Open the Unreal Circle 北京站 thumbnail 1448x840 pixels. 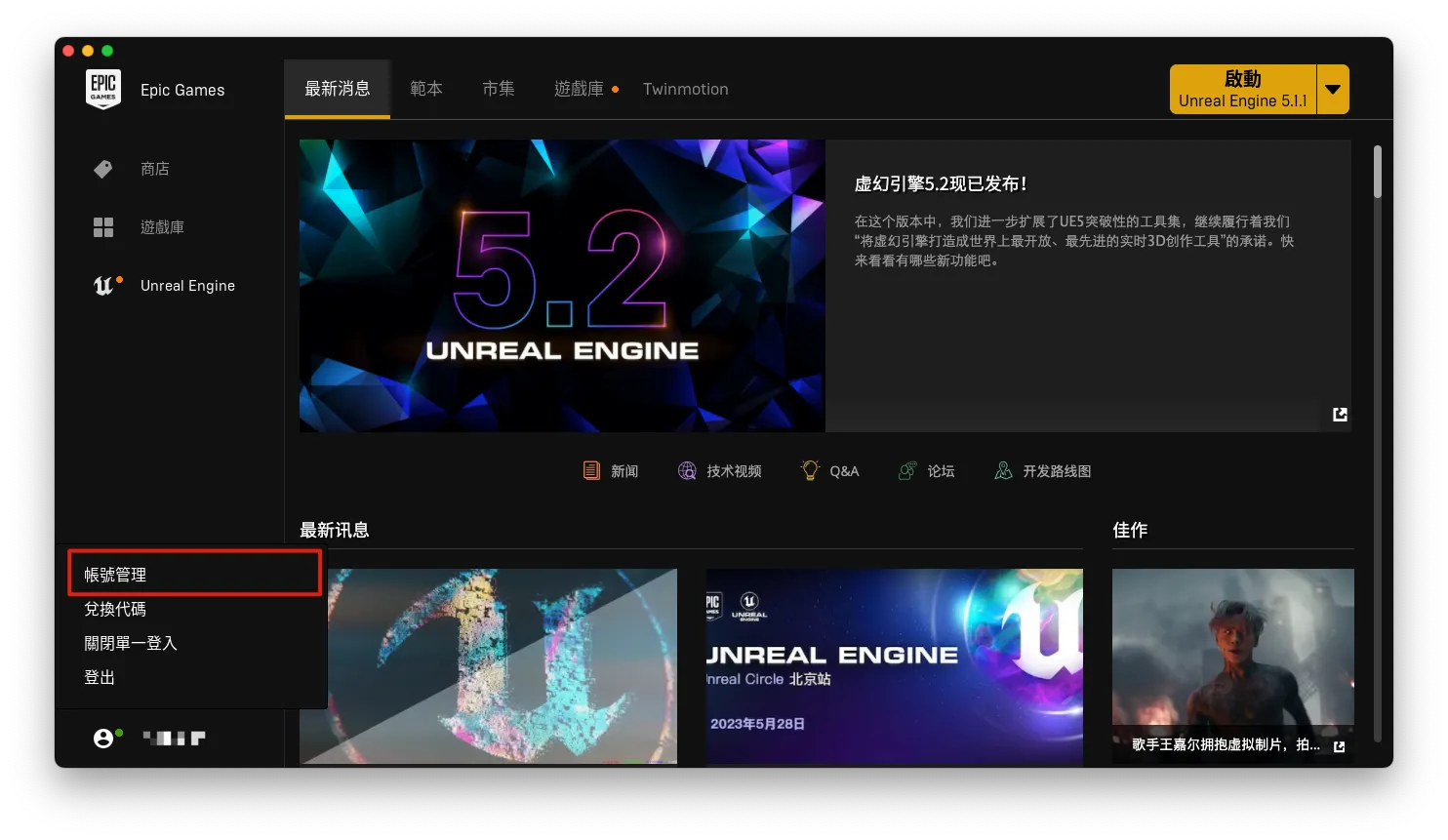point(894,666)
